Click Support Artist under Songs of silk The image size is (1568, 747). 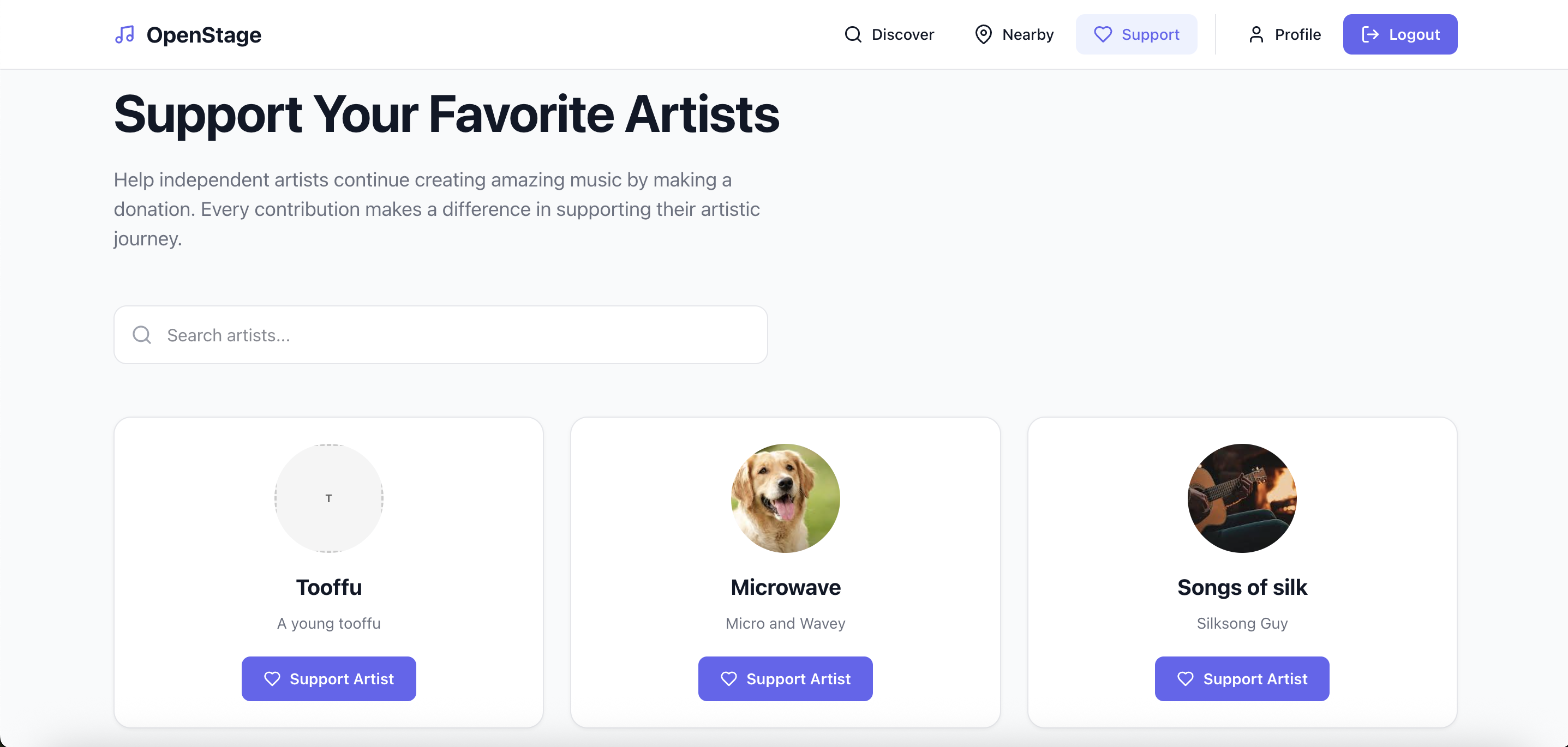[x=1242, y=678]
